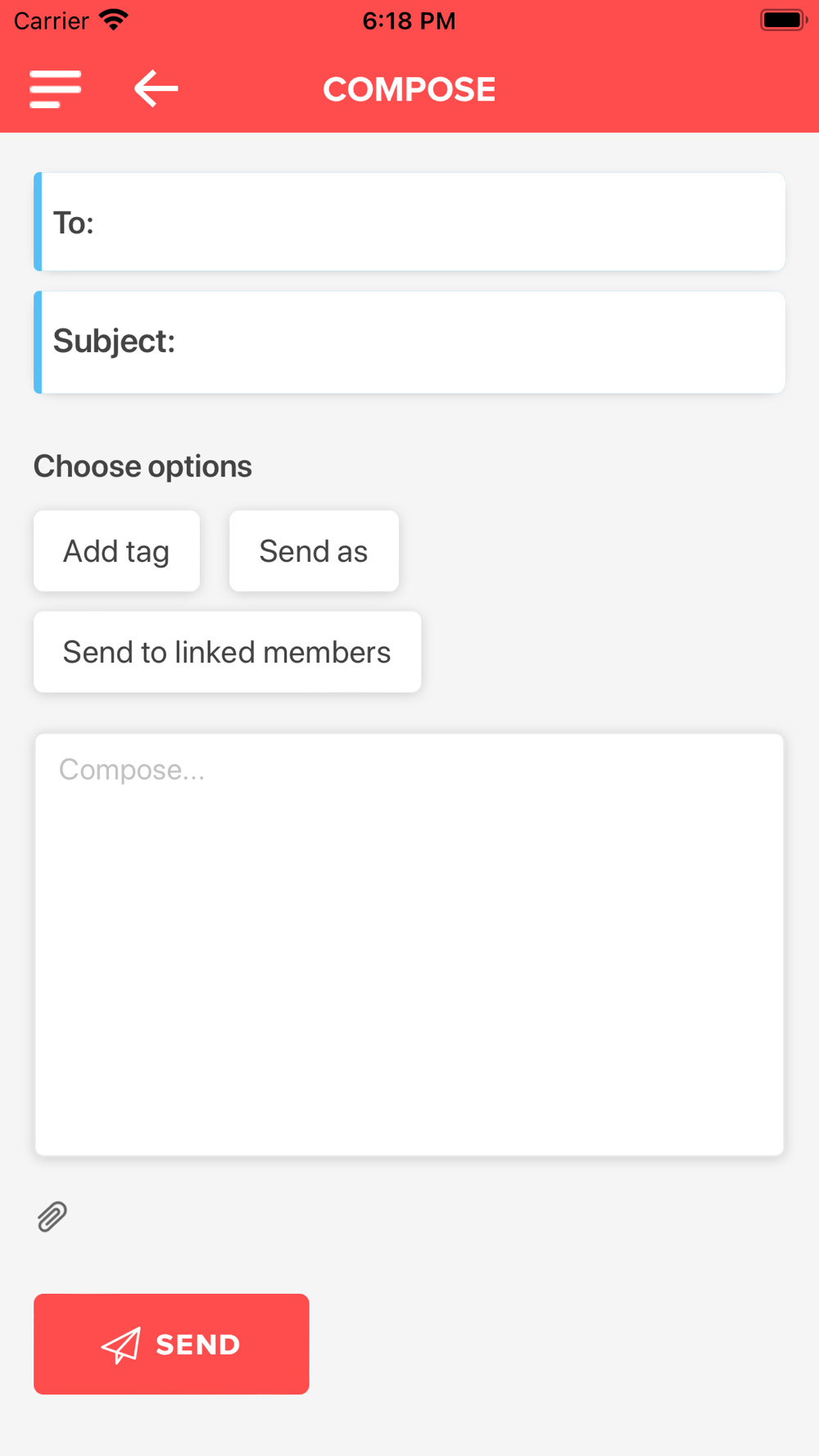Select the Add tag option

point(116,551)
